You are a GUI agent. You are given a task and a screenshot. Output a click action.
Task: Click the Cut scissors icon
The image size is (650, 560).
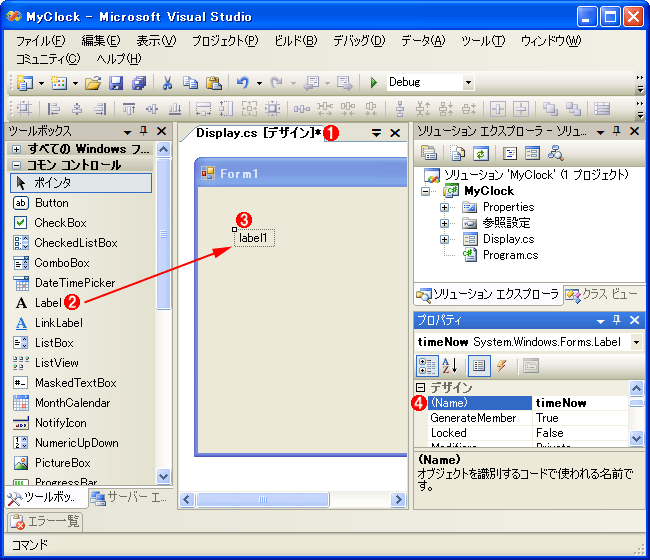(x=167, y=83)
